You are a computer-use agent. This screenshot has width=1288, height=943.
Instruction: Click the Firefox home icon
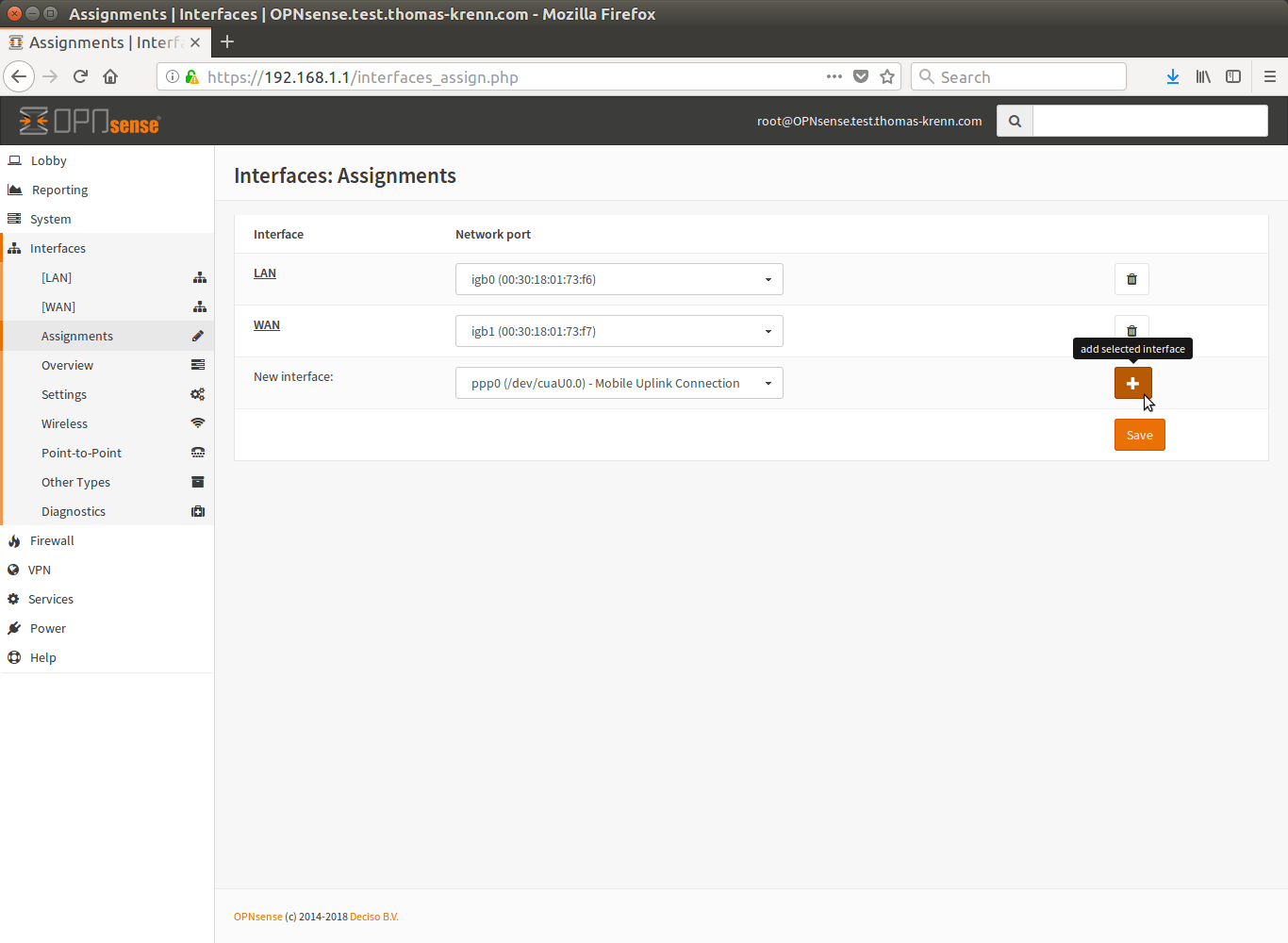[x=110, y=77]
